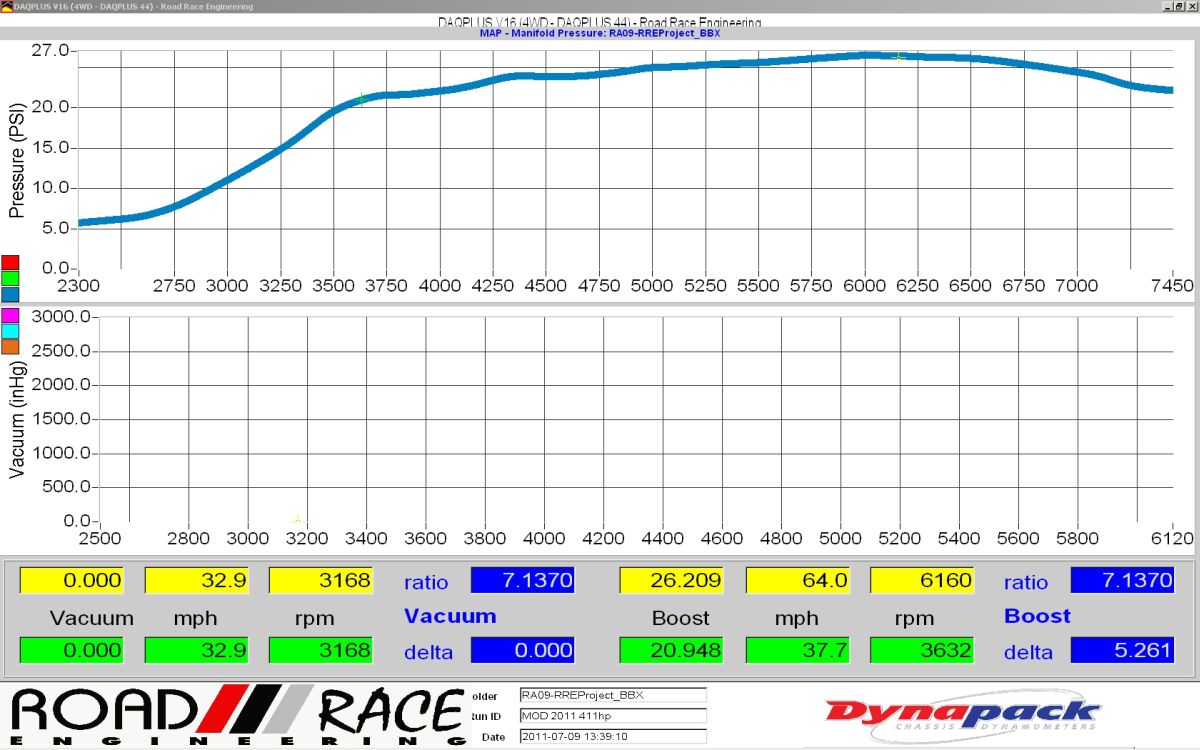Click the Road Race Engineering logo
The height and width of the screenshot is (750, 1200).
pos(237,717)
